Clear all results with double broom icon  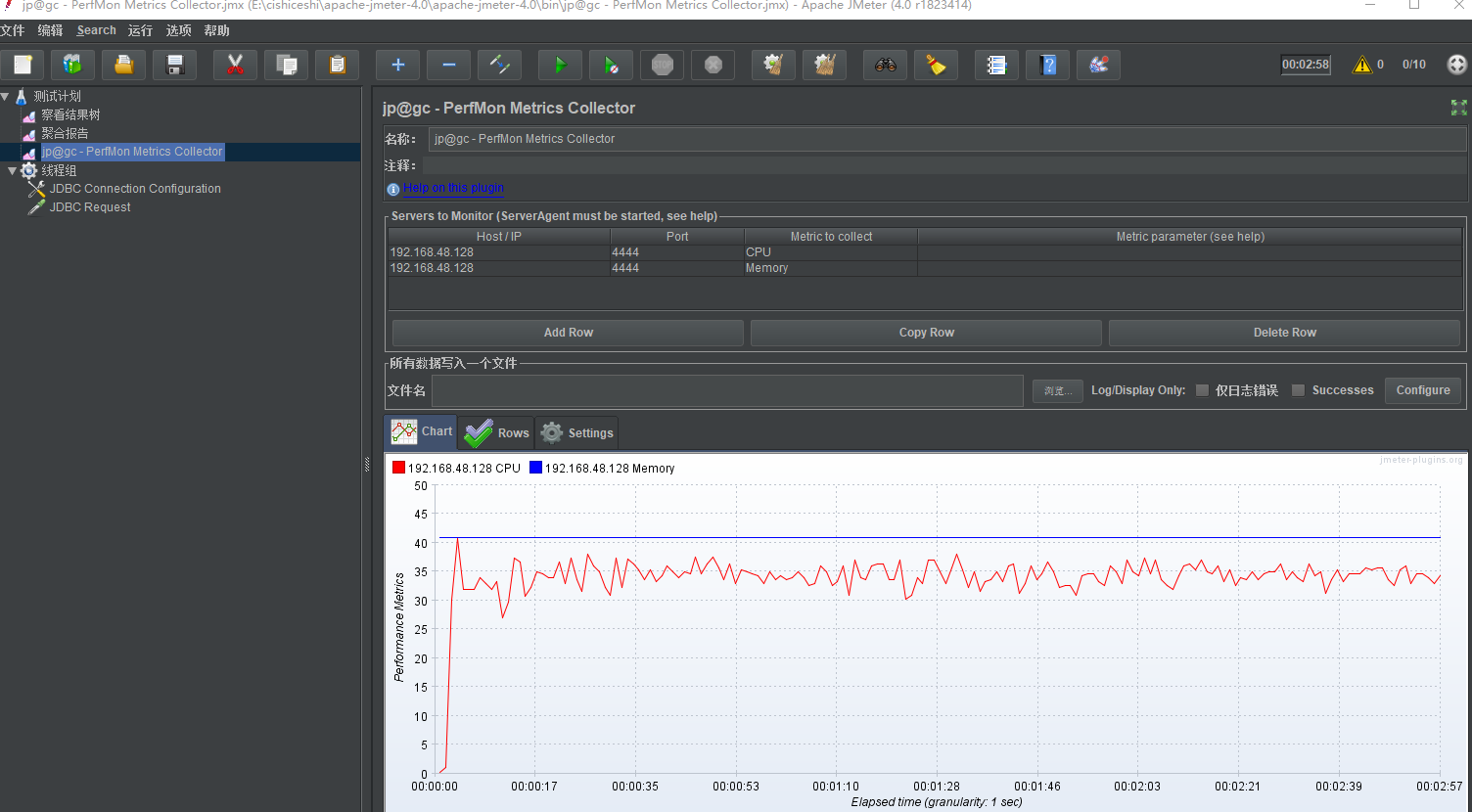point(825,65)
